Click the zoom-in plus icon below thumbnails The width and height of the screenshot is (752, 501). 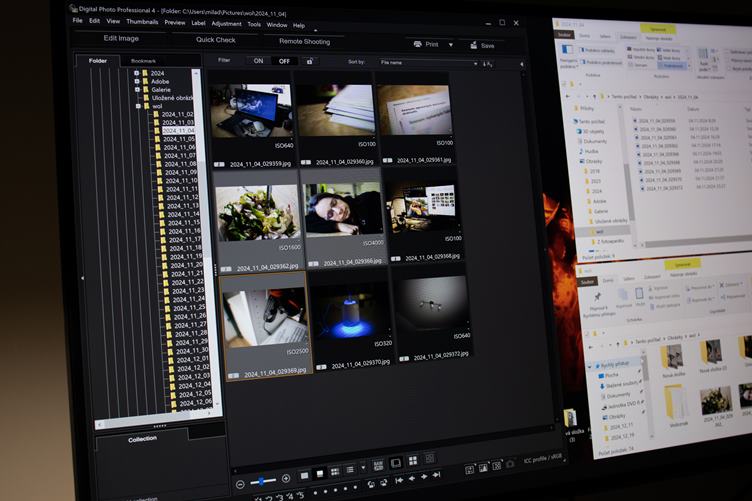tap(286, 478)
